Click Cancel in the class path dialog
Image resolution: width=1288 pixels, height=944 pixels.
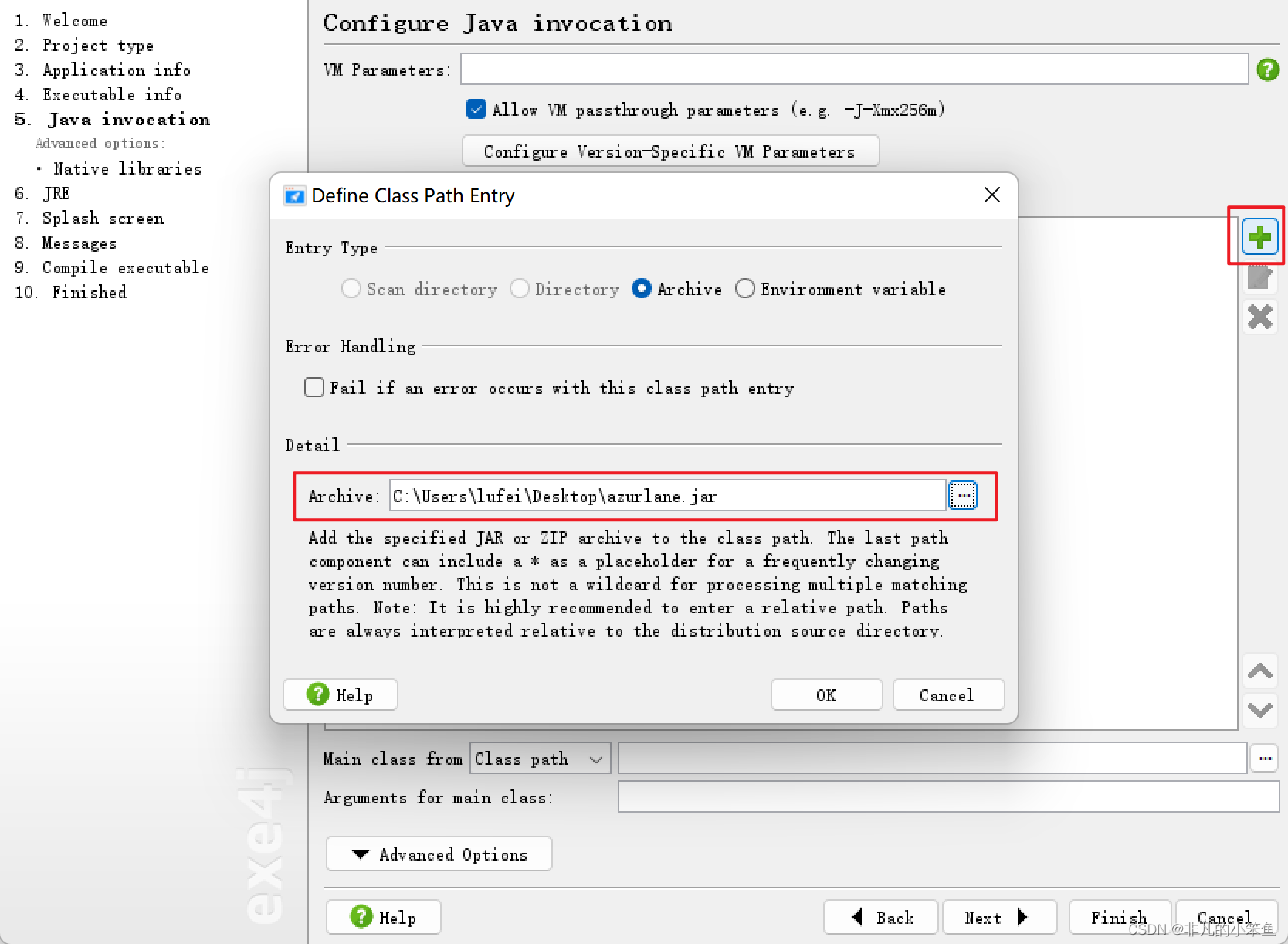[948, 695]
